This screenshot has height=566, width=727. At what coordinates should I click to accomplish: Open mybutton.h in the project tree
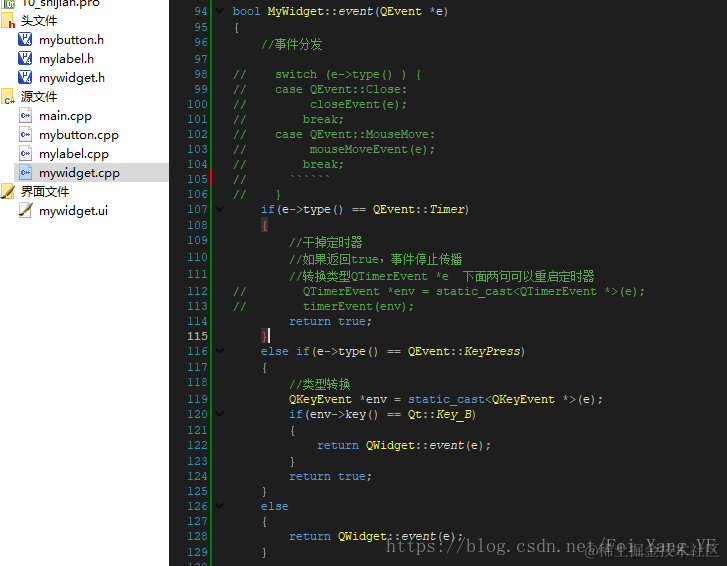[71, 40]
